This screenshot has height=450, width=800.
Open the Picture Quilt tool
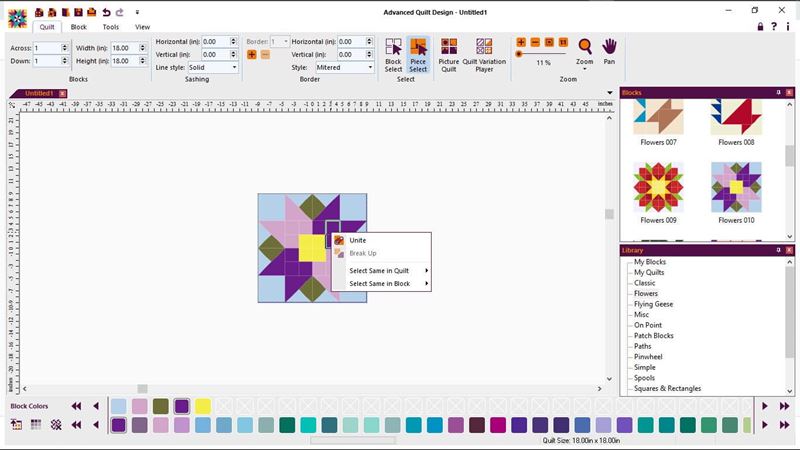449,55
